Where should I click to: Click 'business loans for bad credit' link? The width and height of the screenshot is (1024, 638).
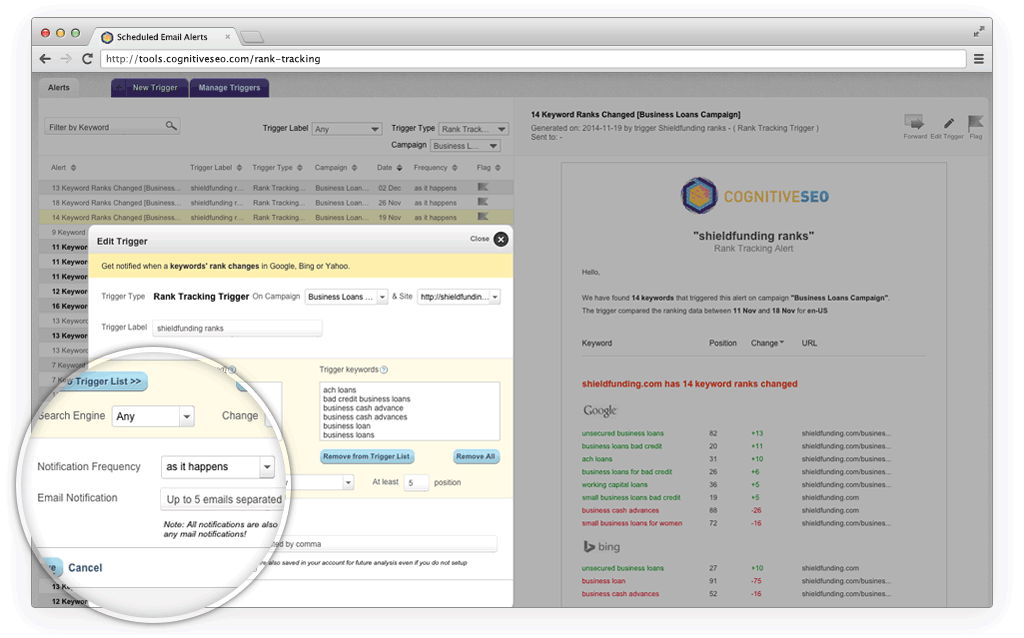pyautogui.click(x=626, y=471)
